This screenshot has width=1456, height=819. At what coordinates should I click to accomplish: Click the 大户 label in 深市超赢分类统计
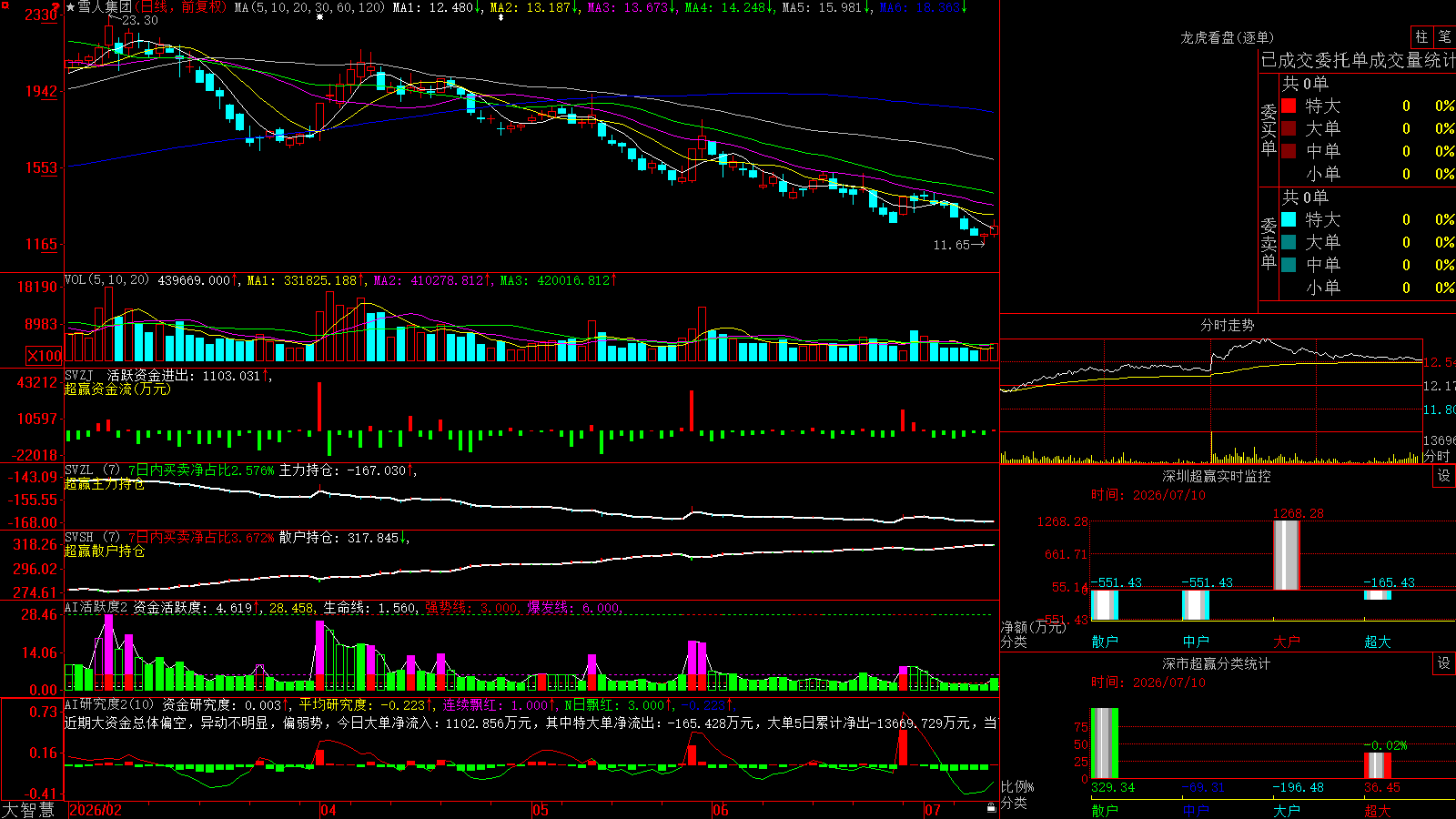pos(1287,810)
